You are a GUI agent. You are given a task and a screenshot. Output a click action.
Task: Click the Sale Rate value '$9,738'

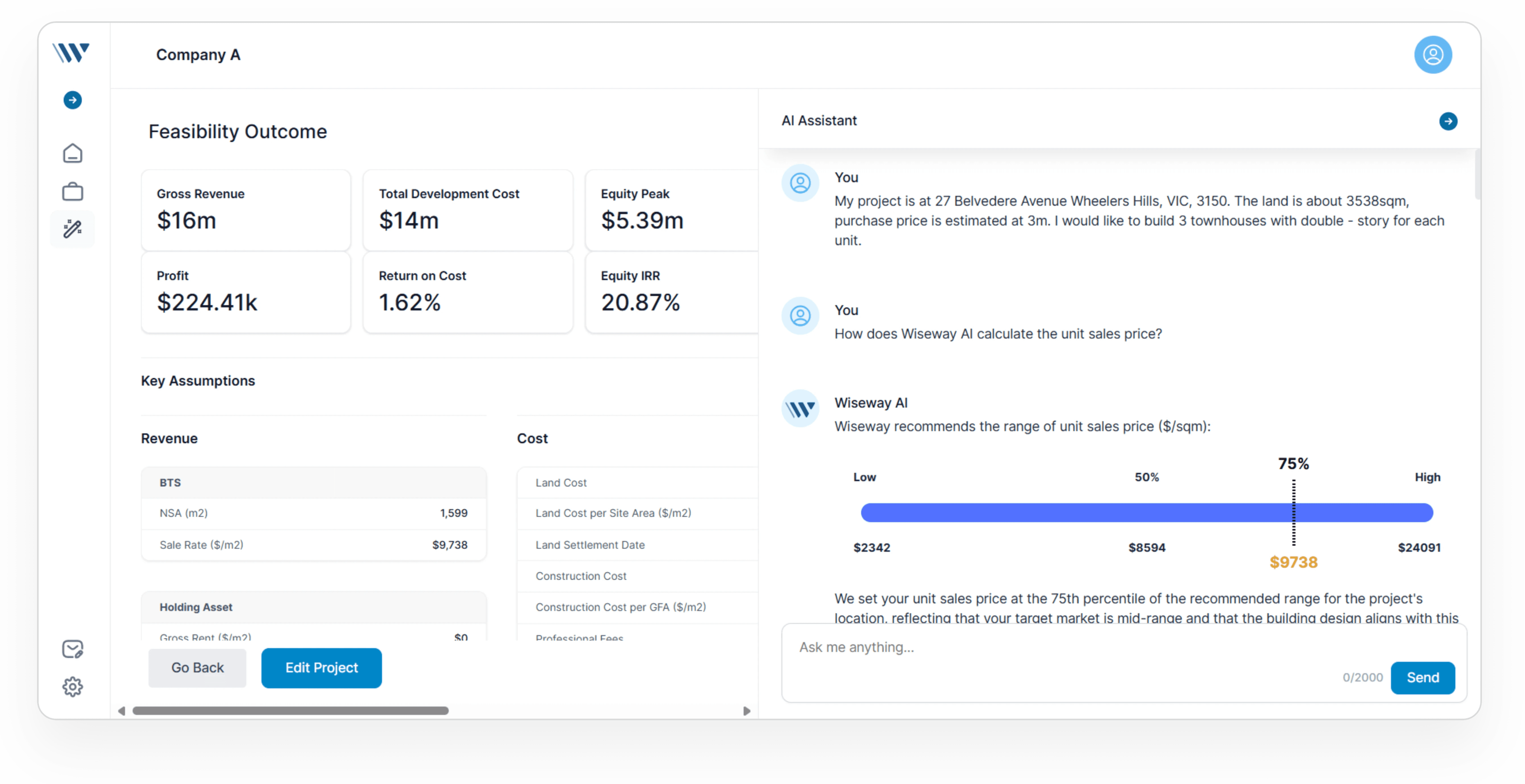click(x=449, y=545)
